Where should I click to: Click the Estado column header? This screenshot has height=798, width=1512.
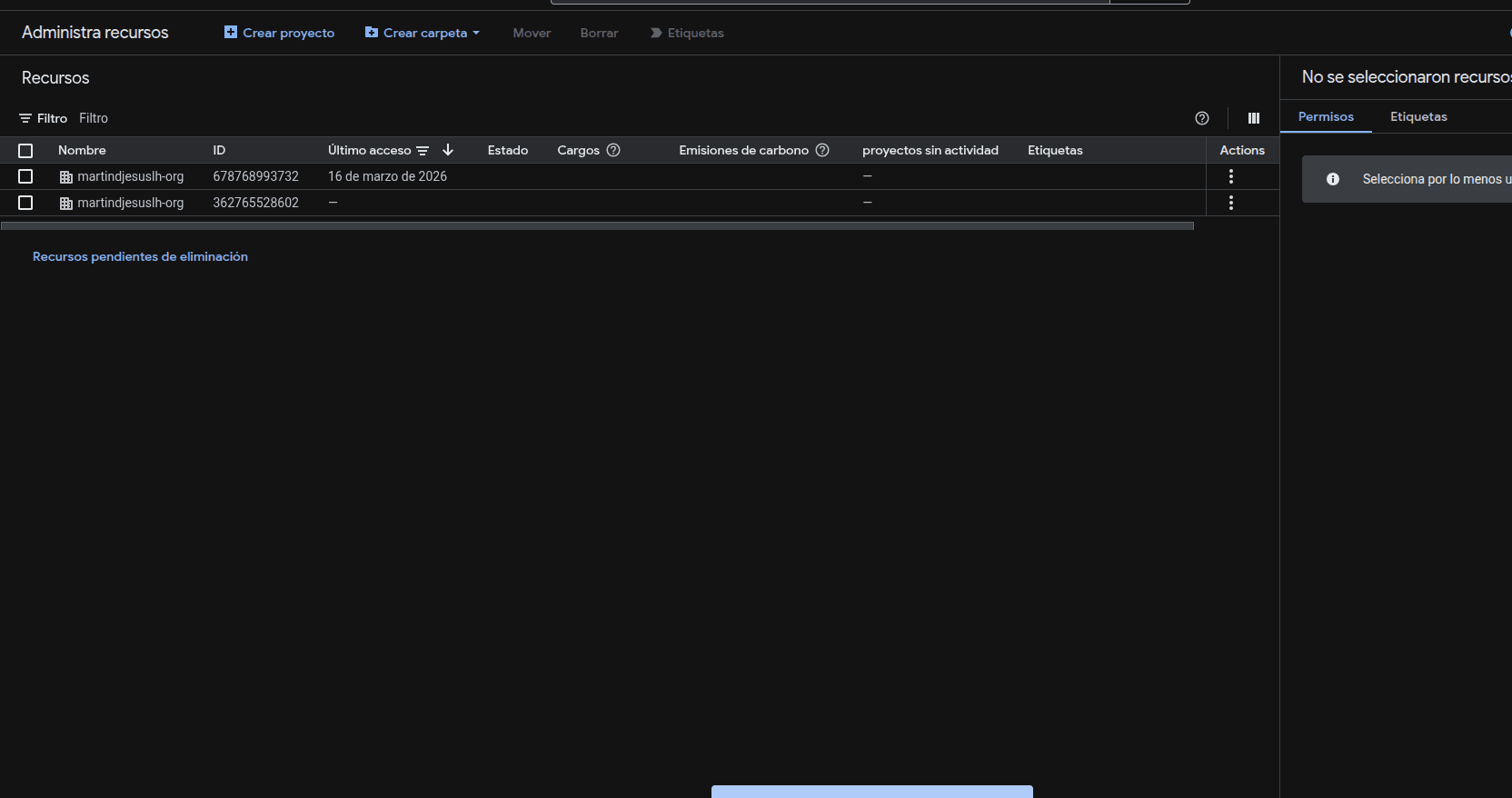[x=508, y=150]
